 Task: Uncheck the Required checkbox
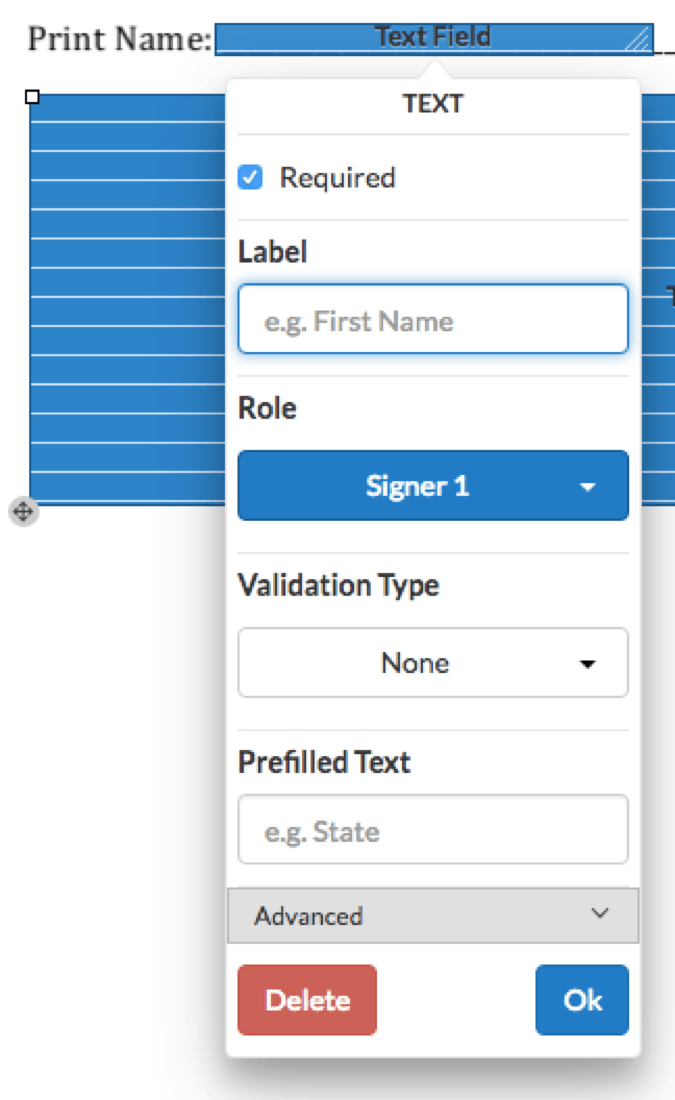point(250,178)
